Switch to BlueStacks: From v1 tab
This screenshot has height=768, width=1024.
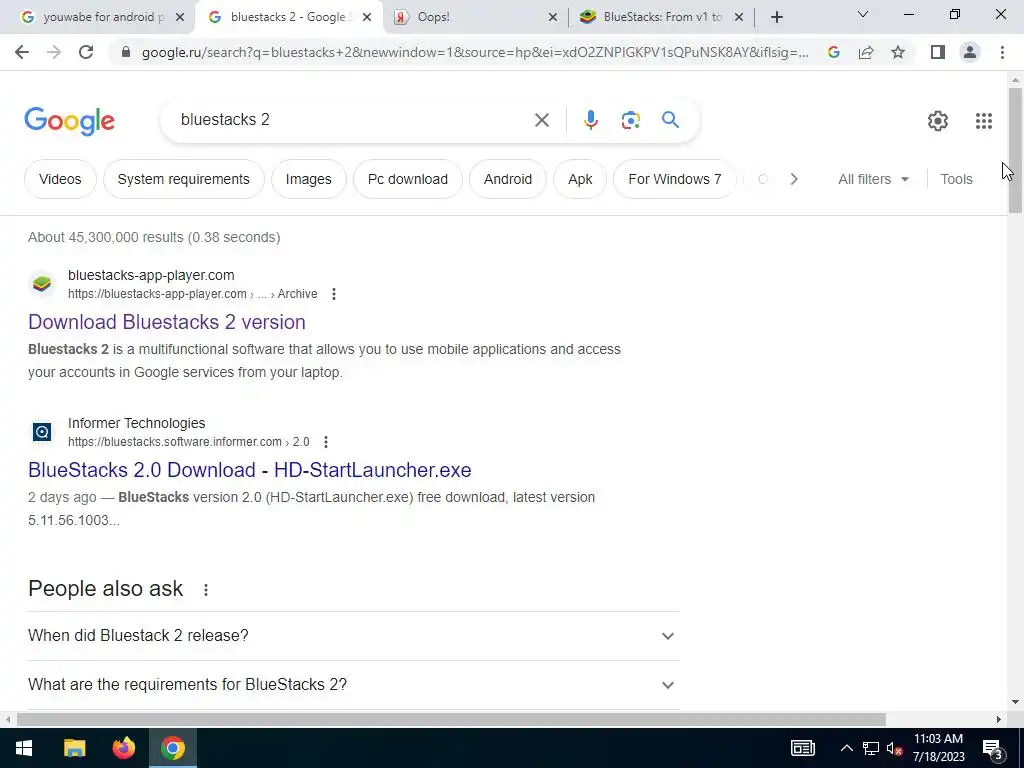click(663, 17)
